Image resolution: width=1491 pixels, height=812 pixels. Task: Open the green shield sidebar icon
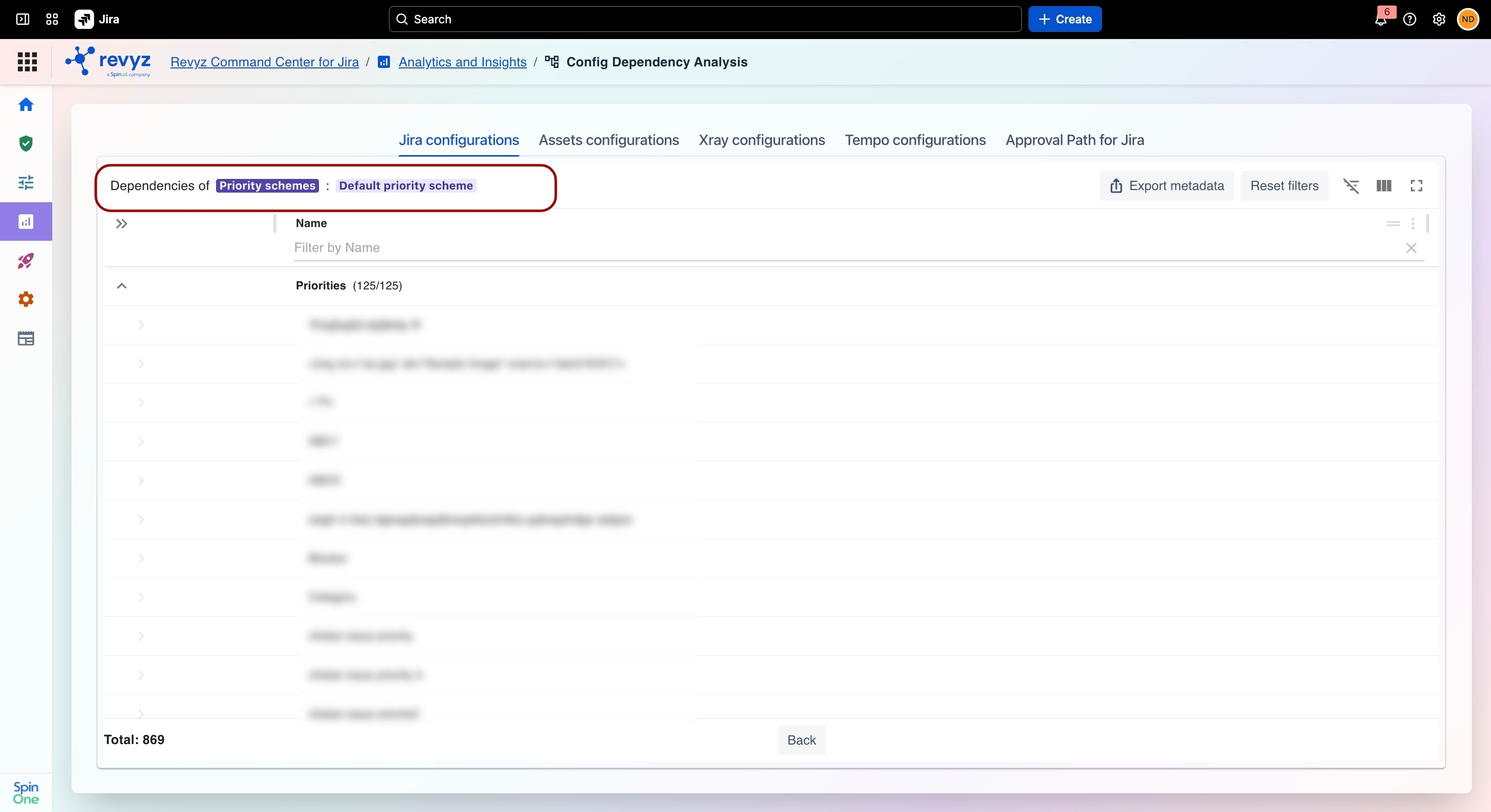click(x=26, y=143)
